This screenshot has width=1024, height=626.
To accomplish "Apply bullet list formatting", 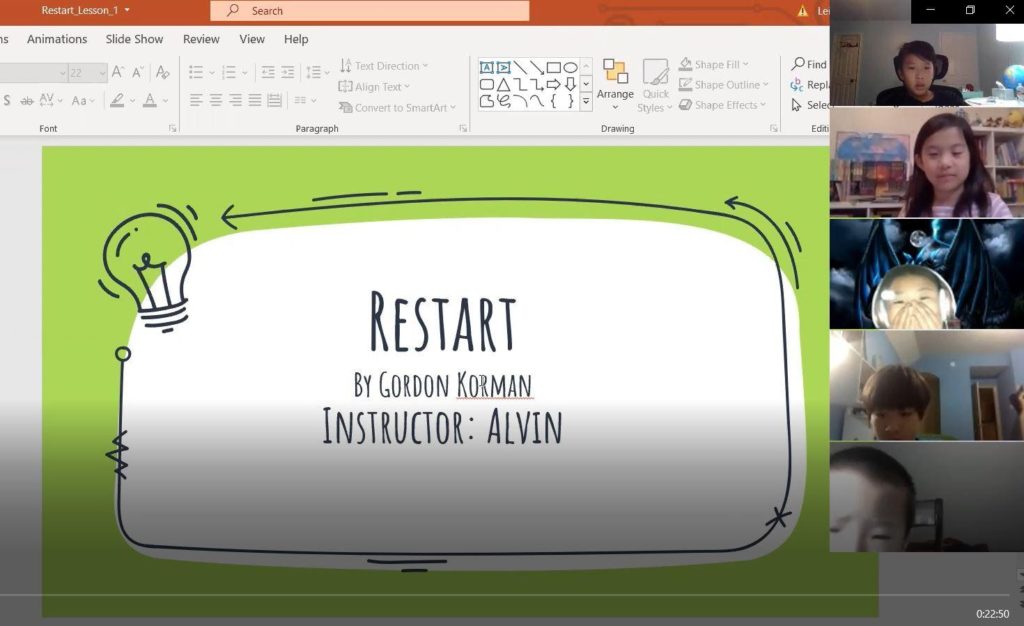I will click(195, 72).
